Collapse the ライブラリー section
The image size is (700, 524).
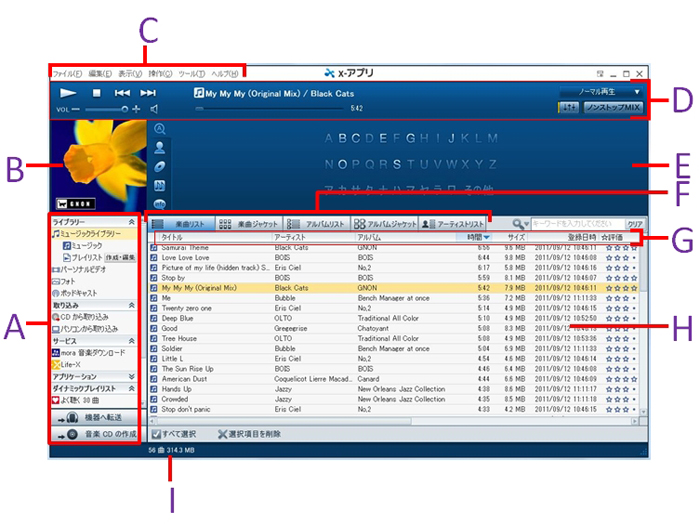coord(132,220)
